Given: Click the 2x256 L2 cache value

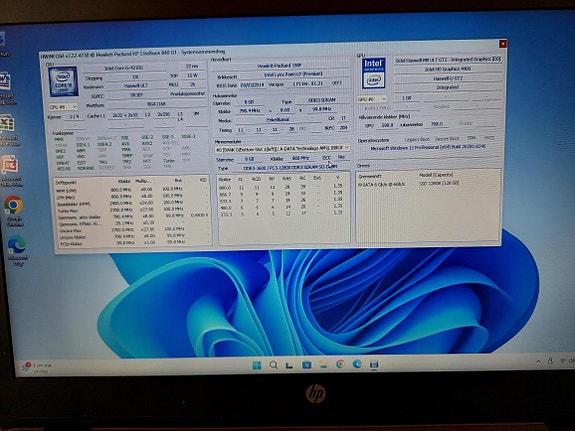Looking at the screenshot, I should (x=163, y=114).
